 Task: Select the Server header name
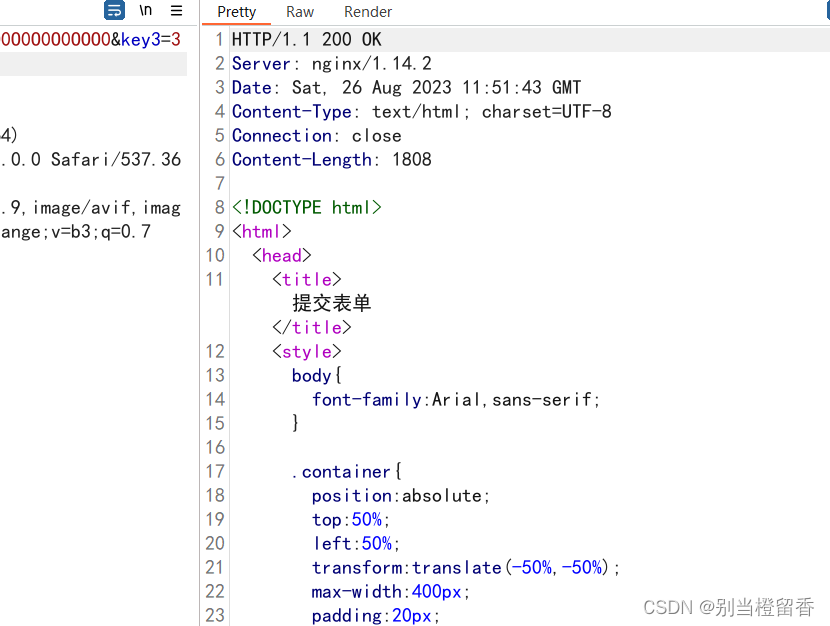pyautogui.click(x=261, y=63)
